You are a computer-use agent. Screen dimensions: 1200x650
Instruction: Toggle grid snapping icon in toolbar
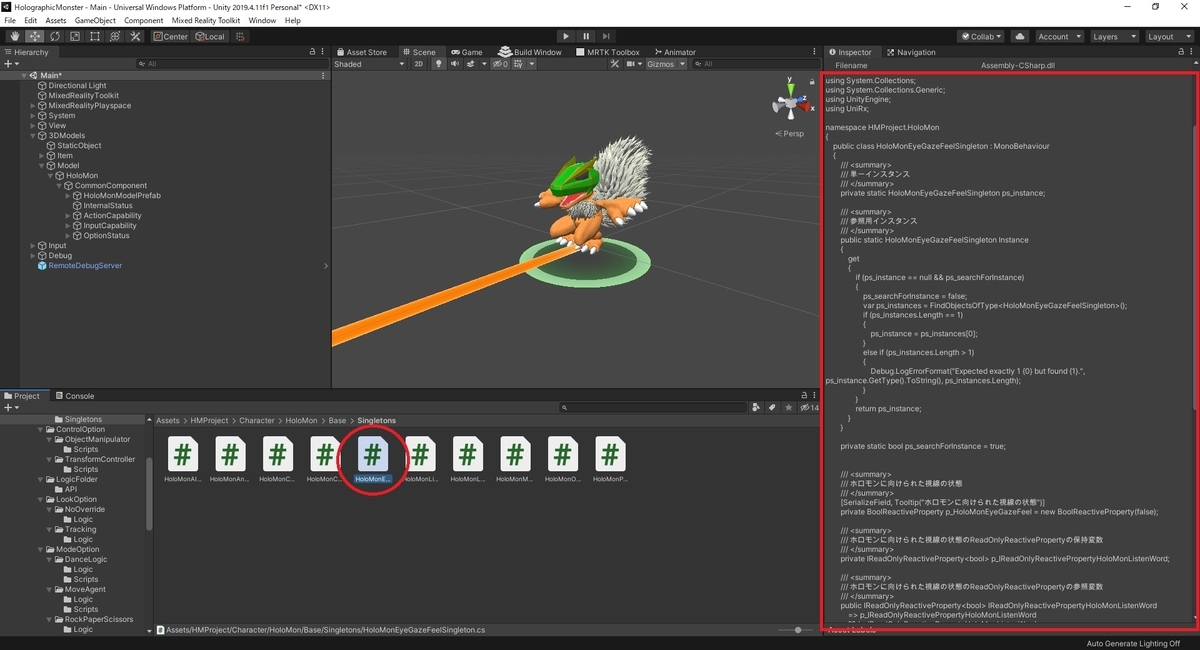[240, 36]
